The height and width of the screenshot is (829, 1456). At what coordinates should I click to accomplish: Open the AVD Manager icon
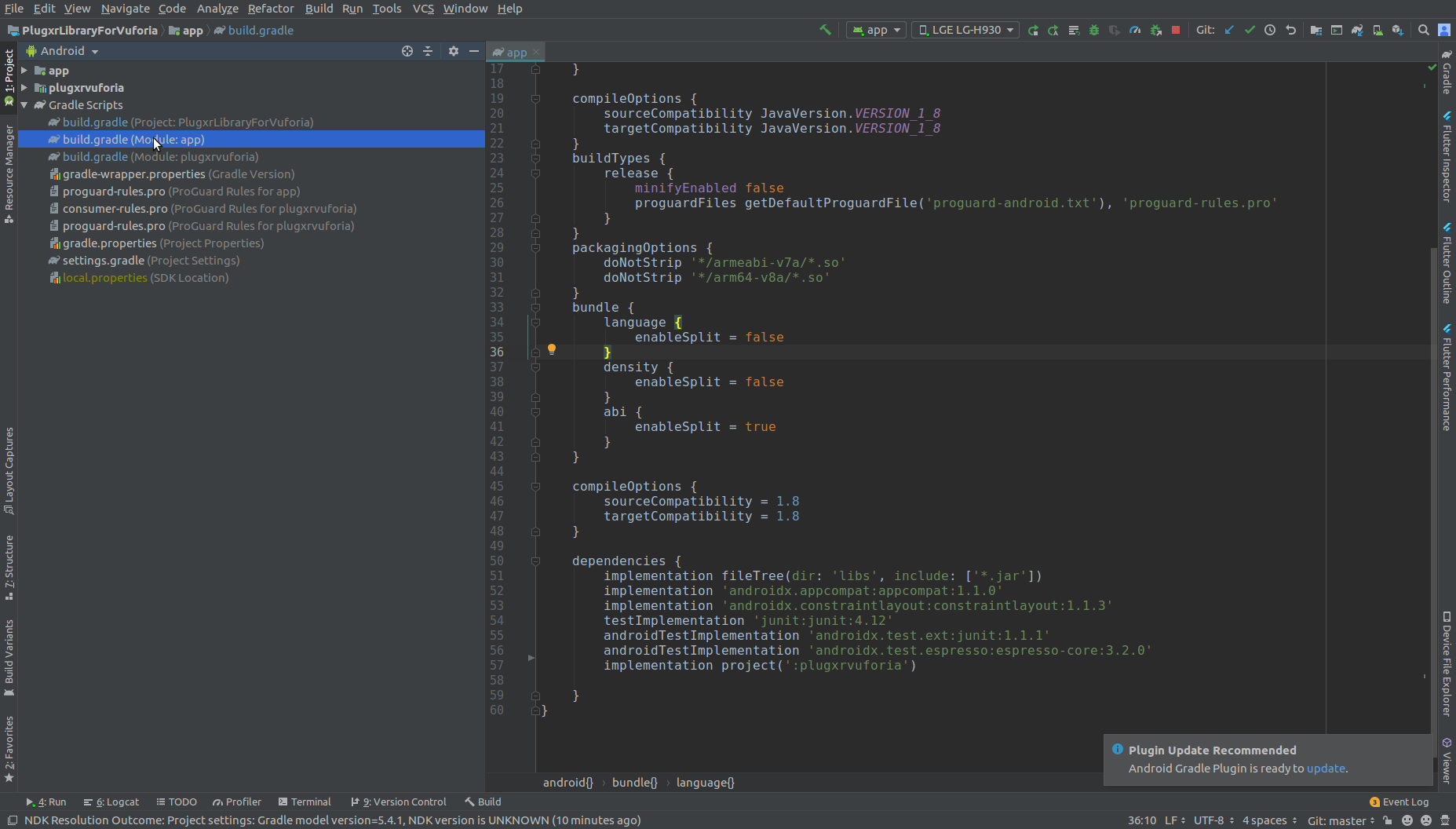(x=1378, y=30)
